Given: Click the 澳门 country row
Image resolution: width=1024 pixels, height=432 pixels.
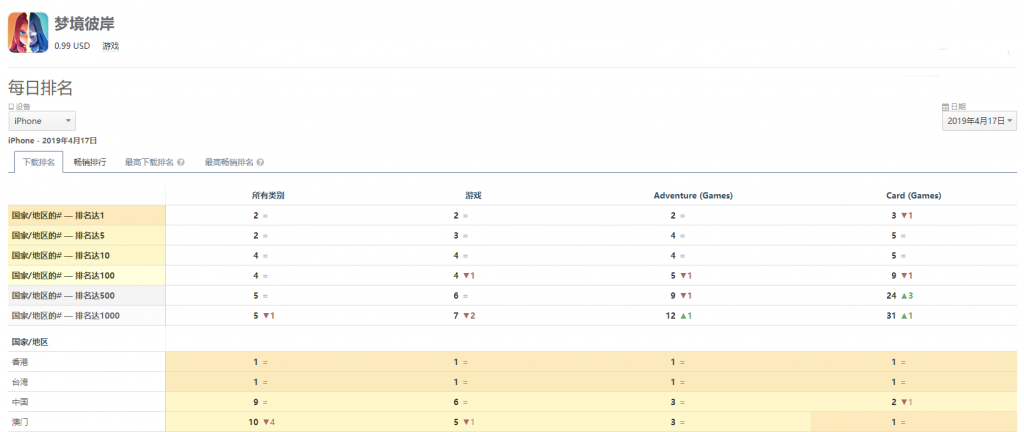Looking at the screenshot, I should point(513,422).
